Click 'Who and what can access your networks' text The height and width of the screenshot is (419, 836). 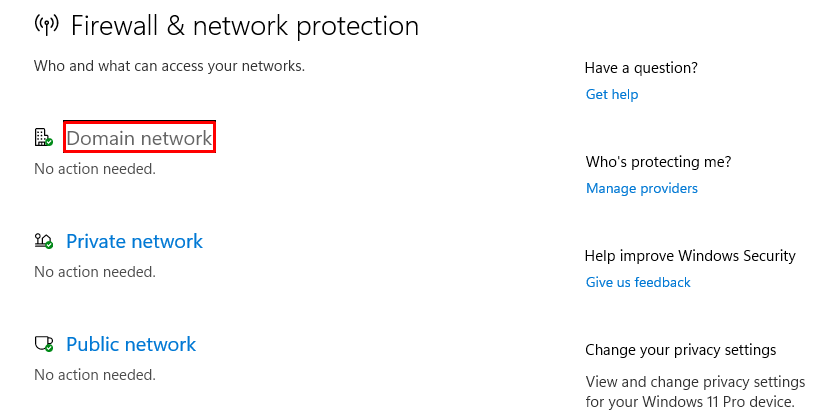169,66
